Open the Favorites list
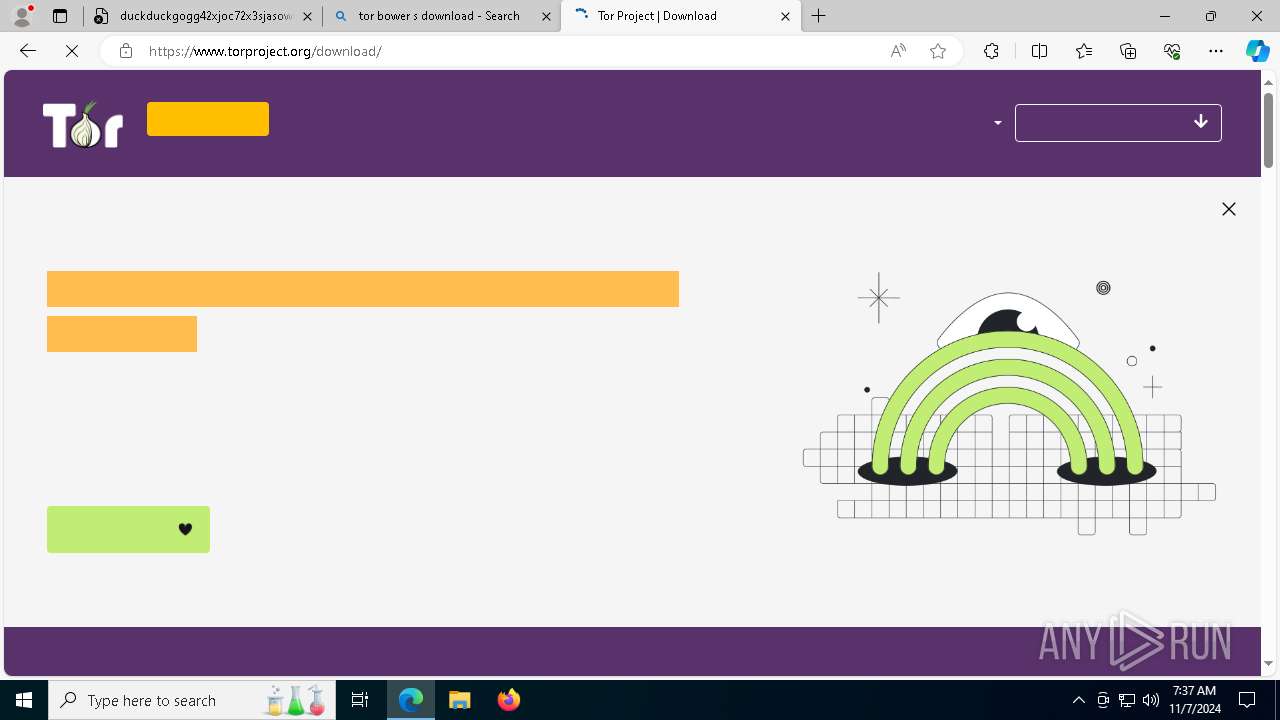 (x=1084, y=51)
